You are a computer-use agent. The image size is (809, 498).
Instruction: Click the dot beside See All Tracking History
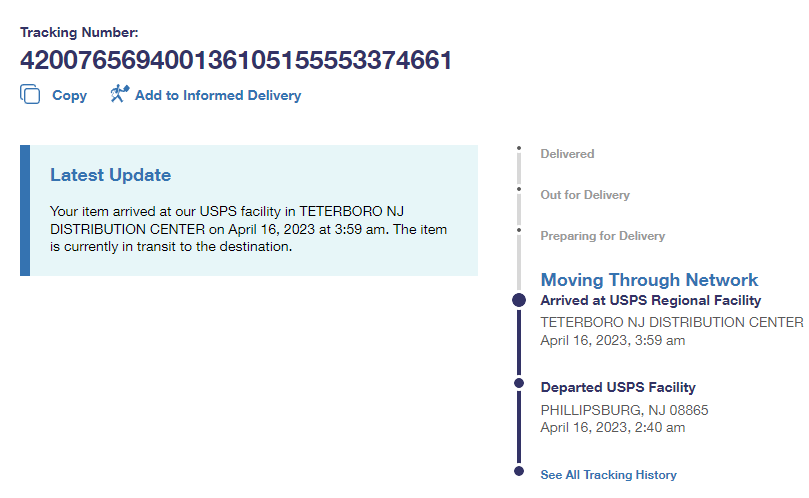pos(519,470)
